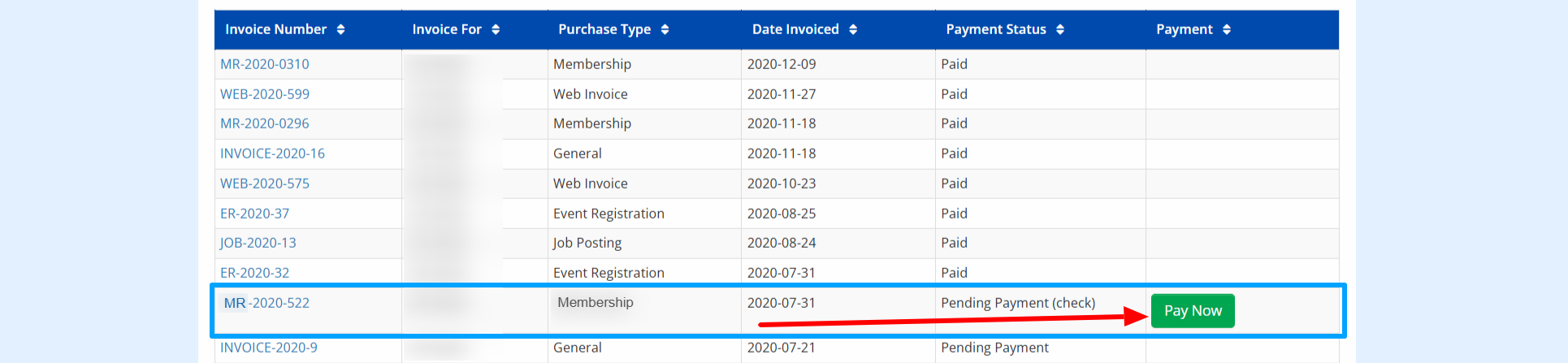
Task: Open the highlighted invoice MR-2020-522
Action: 266,303
